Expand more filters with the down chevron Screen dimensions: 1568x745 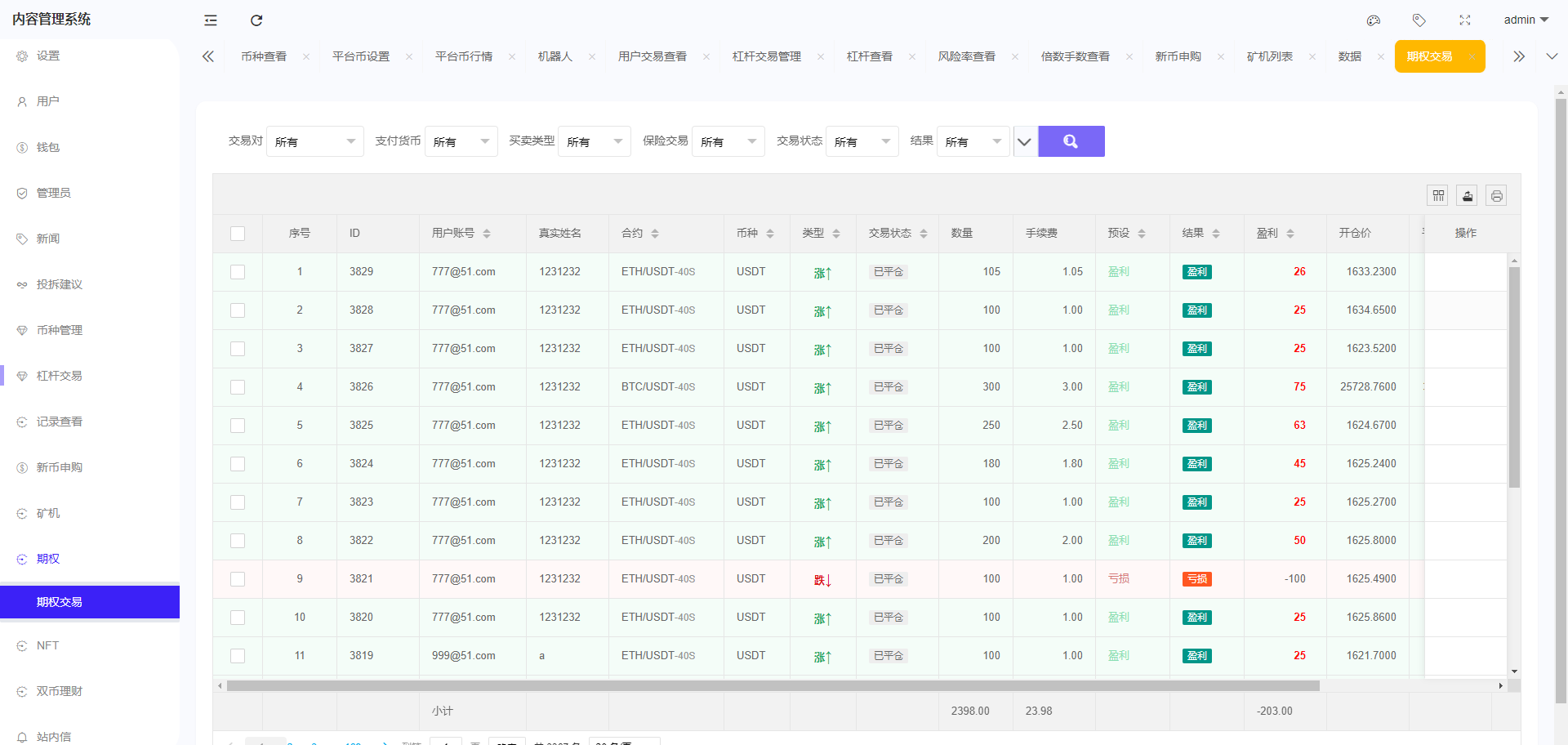click(1024, 141)
